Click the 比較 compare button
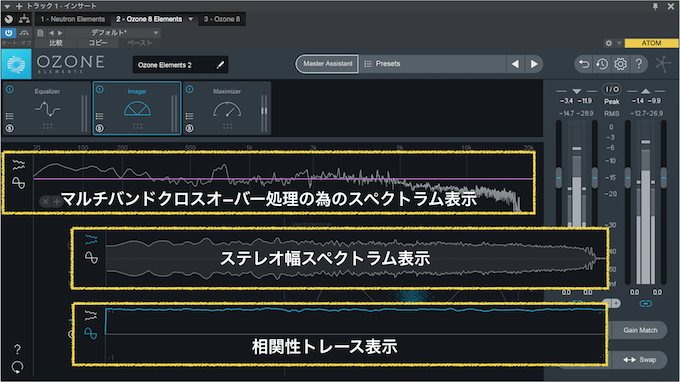 pyautogui.click(x=56, y=43)
